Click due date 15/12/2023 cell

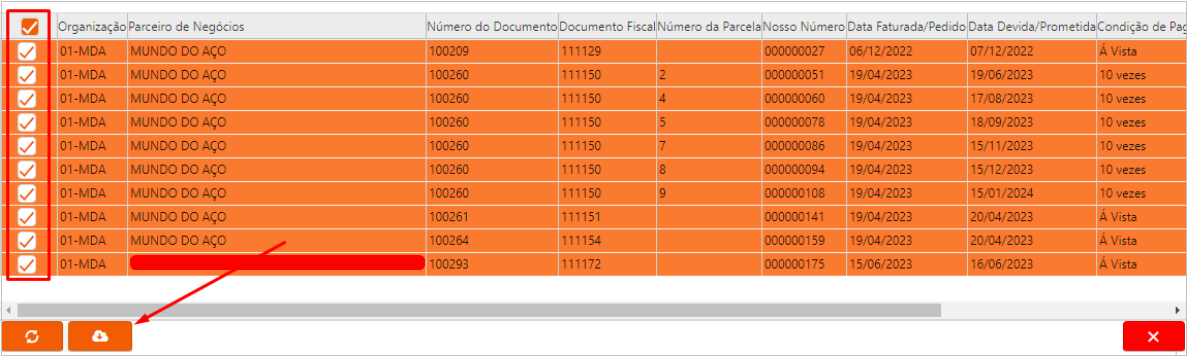(1031, 169)
